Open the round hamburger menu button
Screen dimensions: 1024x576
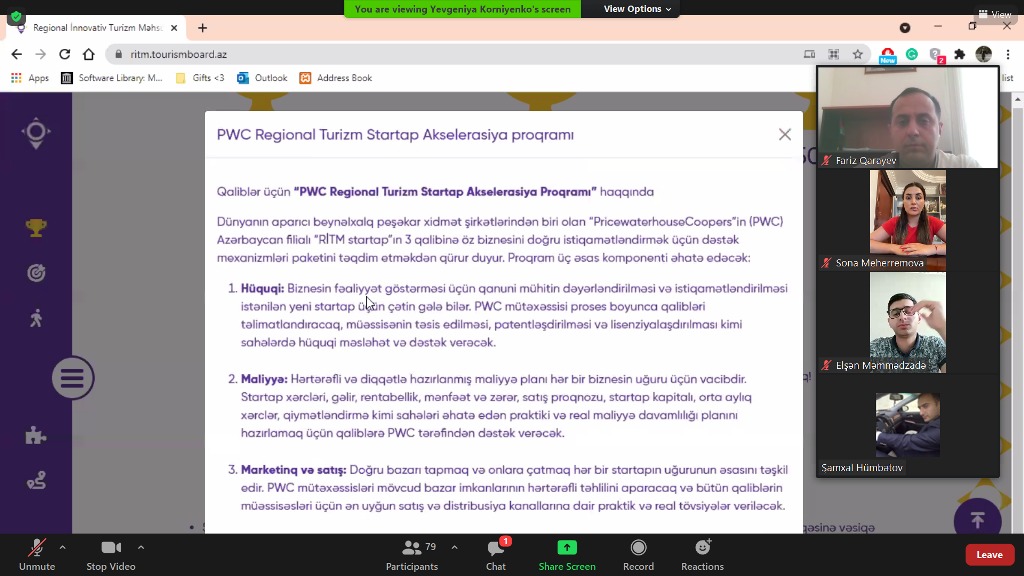point(73,377)
